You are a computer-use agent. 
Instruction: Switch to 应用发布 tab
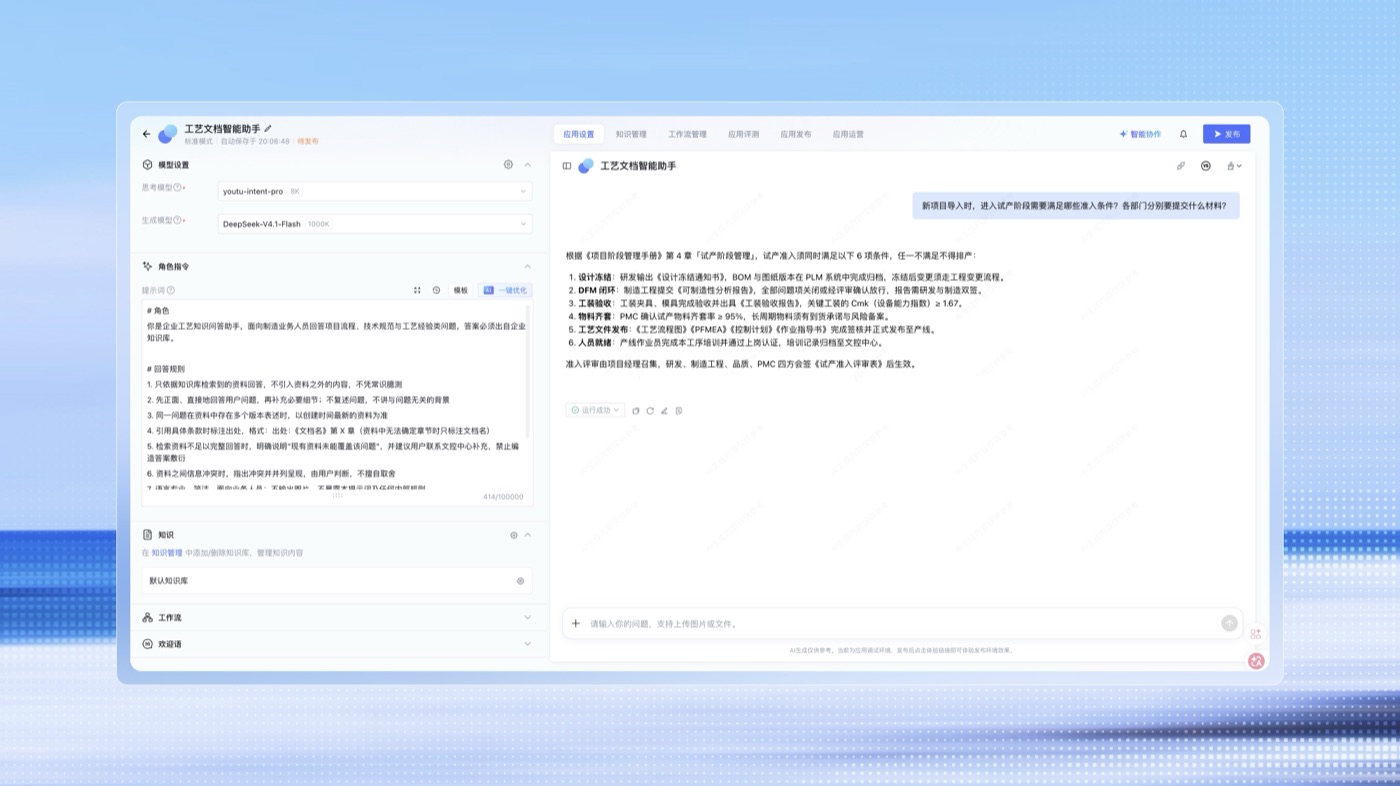click(x=796, y=134)
